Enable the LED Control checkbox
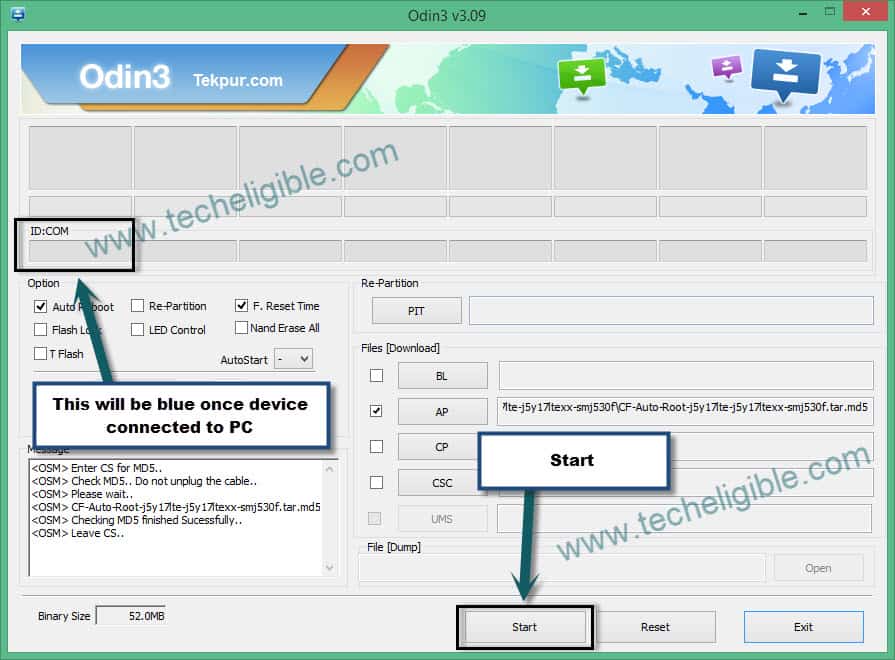 click(137, 329)
